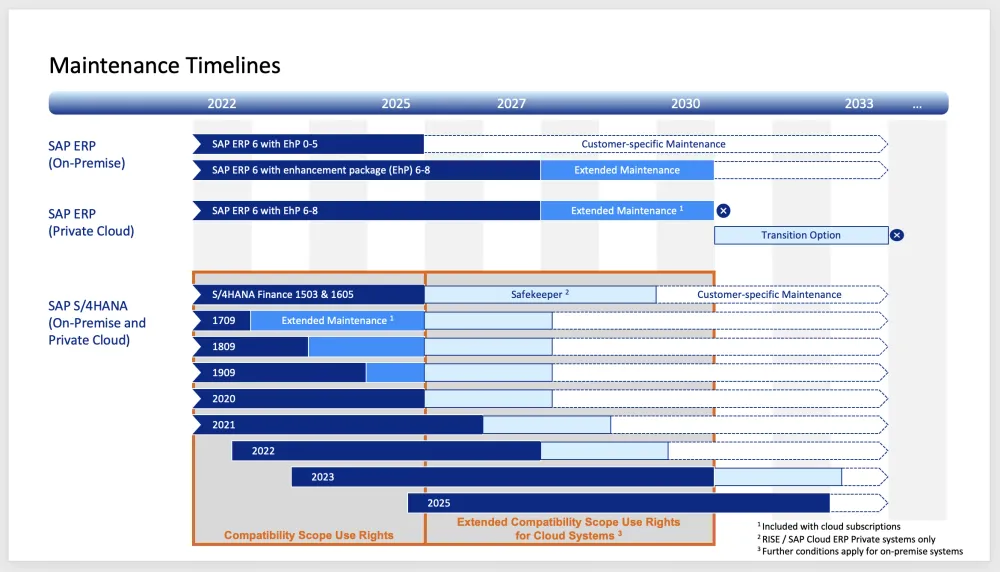Click the S/4HANA Finance 1503 & 1605 bar

pos(308,294)
